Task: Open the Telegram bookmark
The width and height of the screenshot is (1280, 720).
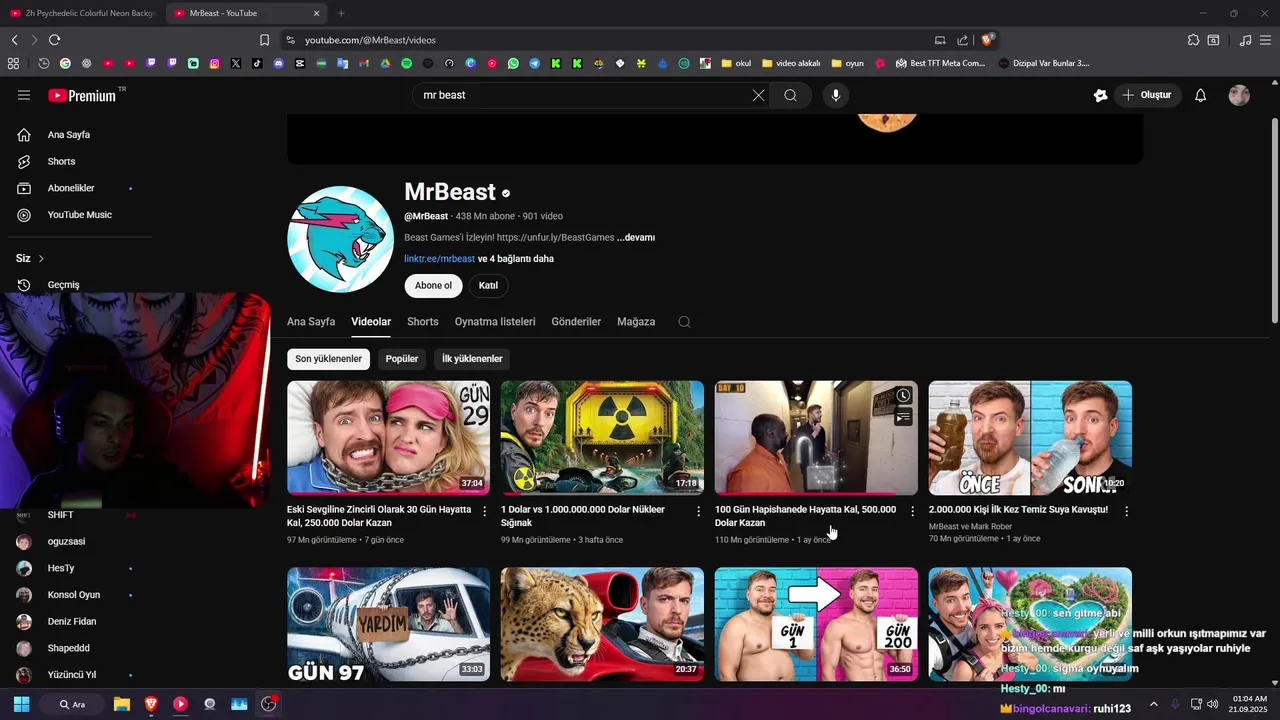Action: [534, 63]
